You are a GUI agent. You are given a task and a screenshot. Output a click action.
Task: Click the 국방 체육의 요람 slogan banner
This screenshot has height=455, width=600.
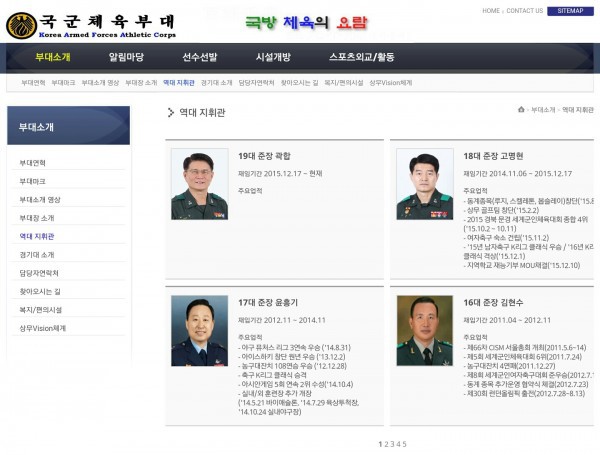(306, 23)
